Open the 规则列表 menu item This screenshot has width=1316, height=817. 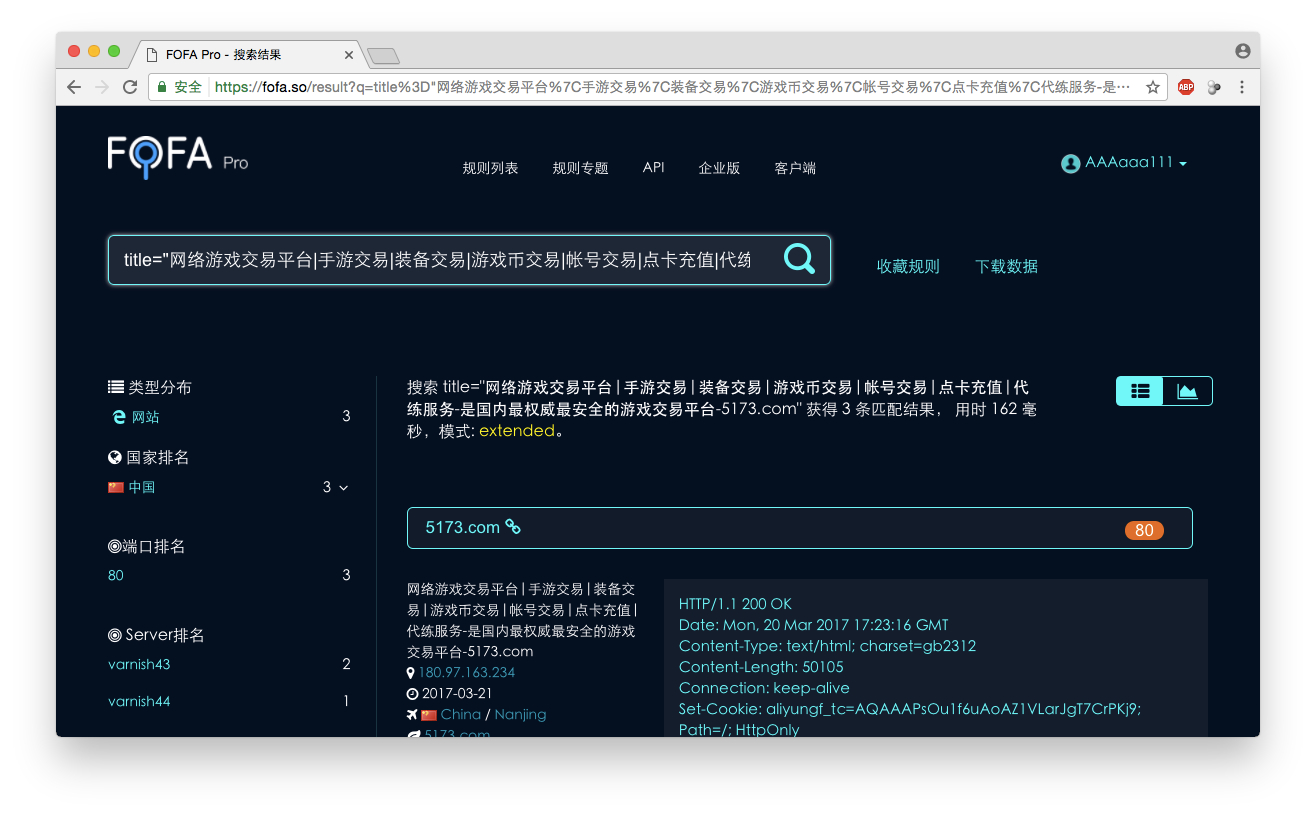(x=490, y=168)
